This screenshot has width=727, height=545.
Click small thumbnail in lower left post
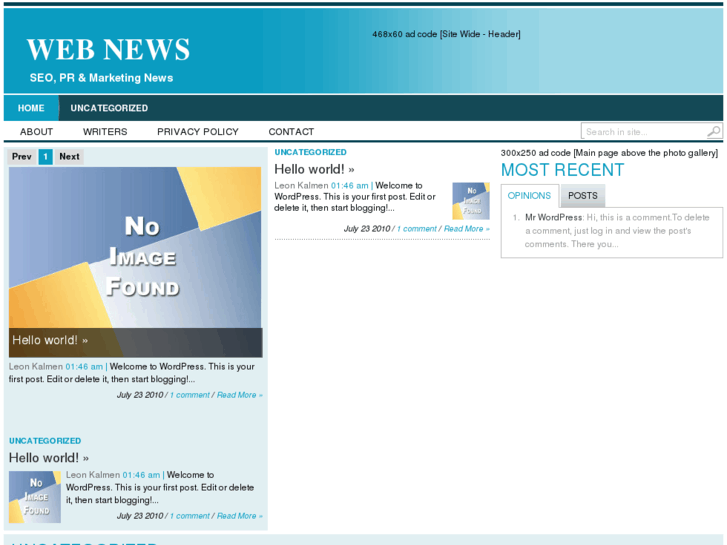pos(35,497)
